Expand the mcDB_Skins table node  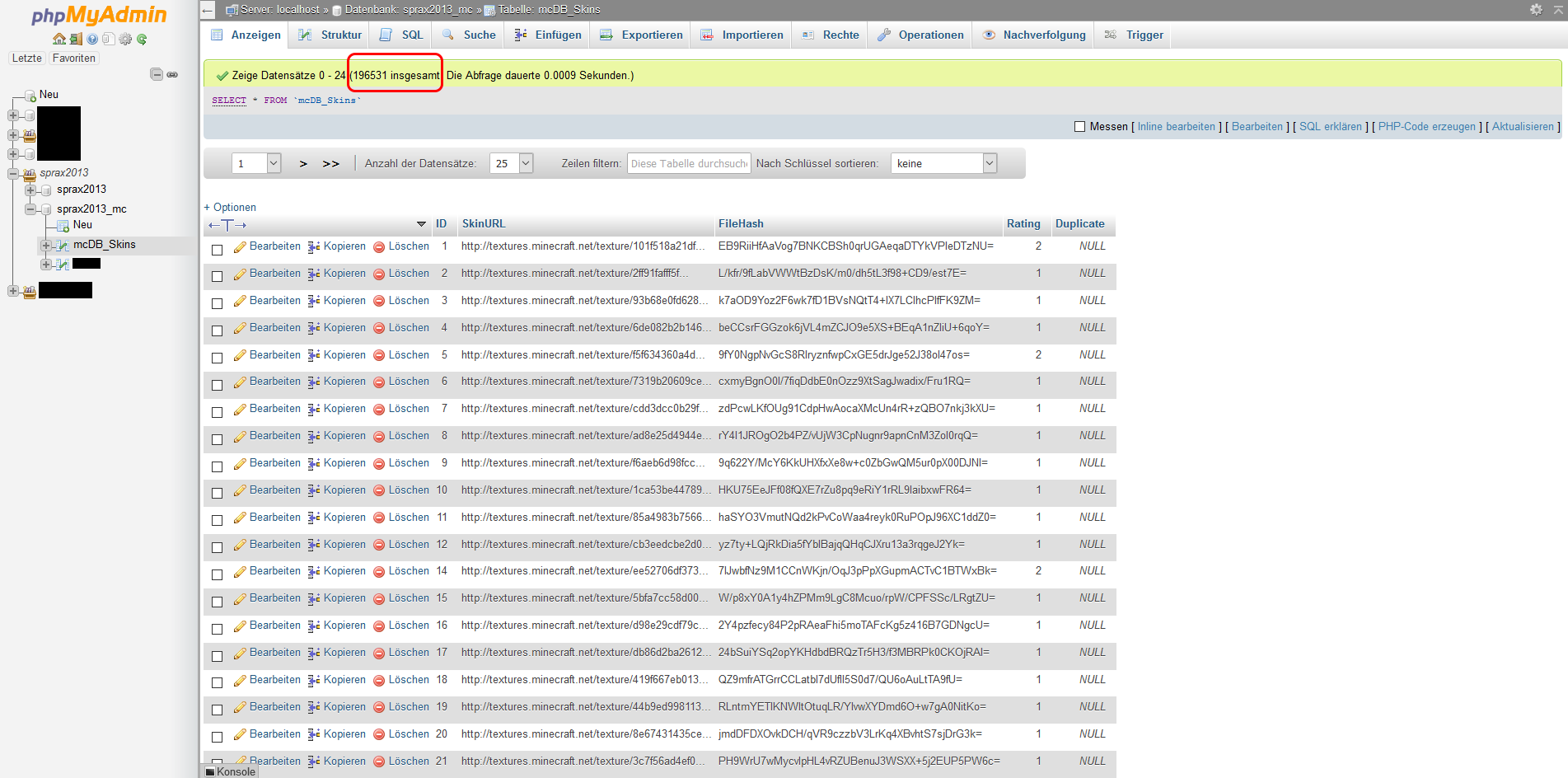pos(46,245)
